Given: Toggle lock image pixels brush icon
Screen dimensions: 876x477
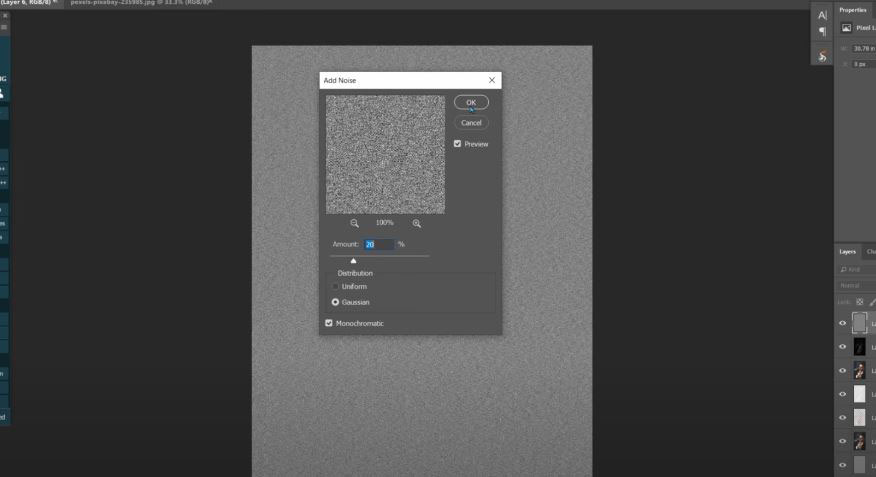Looking at the screenshot, I should click(872, 302).
